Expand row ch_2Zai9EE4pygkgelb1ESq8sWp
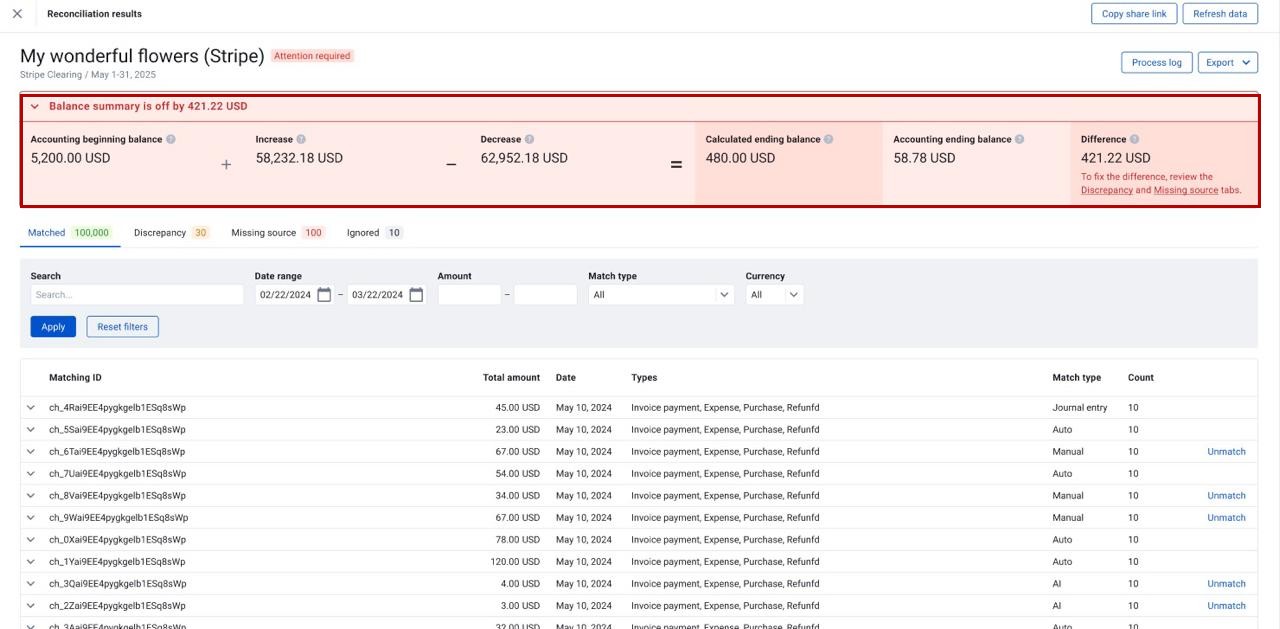 point(31,606)
